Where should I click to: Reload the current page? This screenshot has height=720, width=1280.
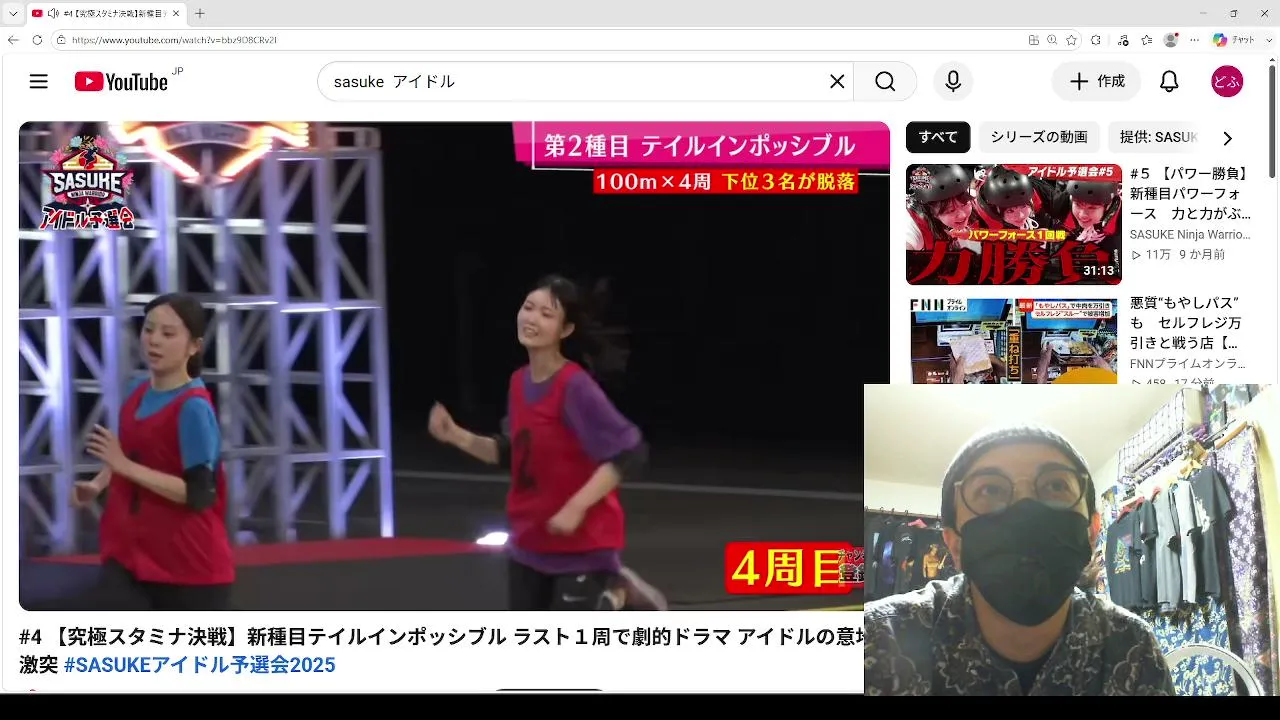point(37,40)
